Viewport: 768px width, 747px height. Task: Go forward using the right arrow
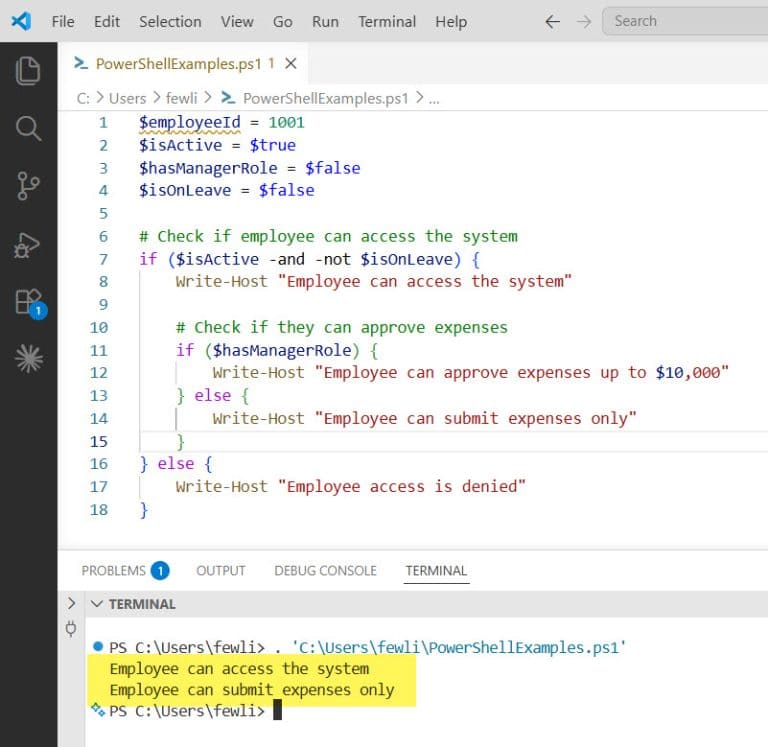click(x=584, y=22)
